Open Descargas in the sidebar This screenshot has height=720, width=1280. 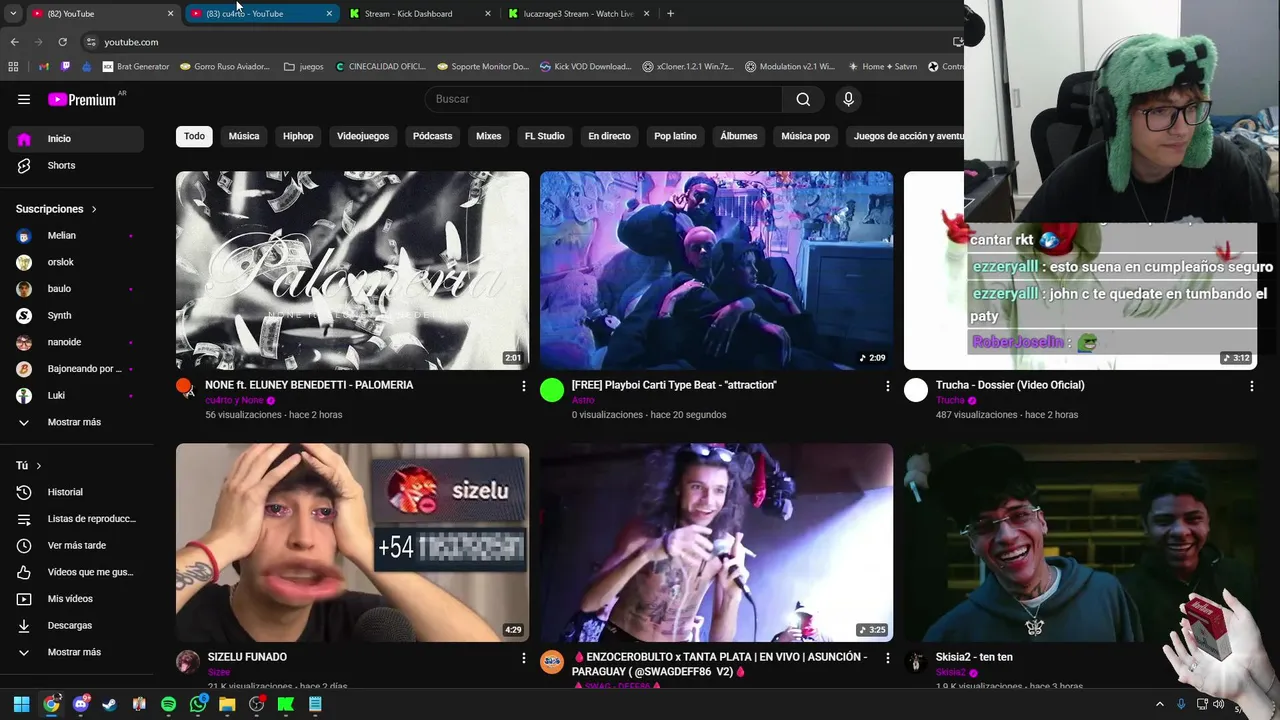(76, 625)
